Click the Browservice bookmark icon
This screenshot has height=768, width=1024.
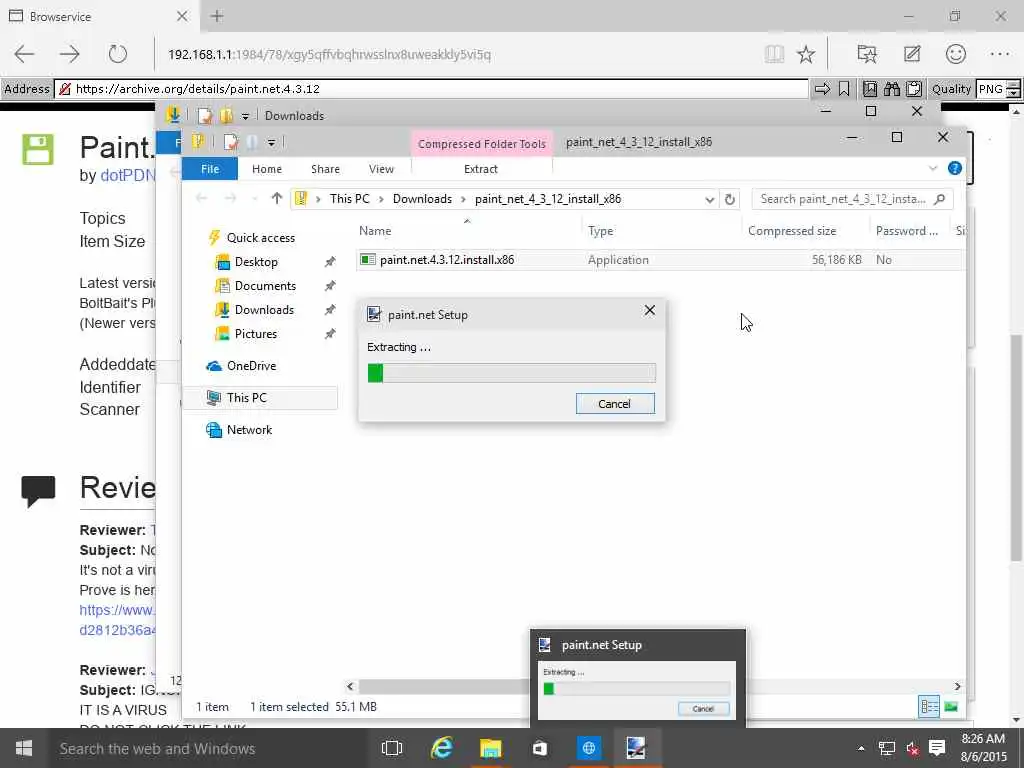tap(844, 89)
